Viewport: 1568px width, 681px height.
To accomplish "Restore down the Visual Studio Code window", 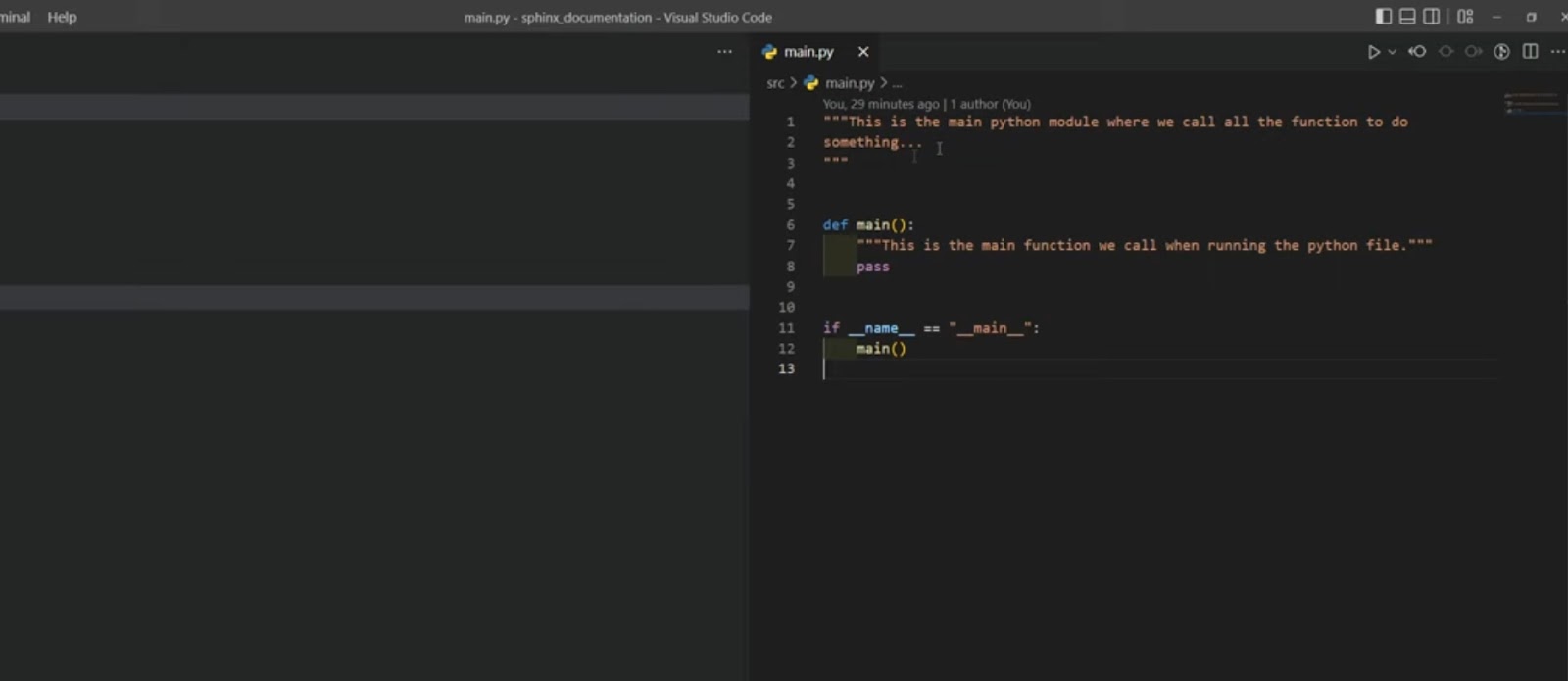I will click(x=1531, y=17).
